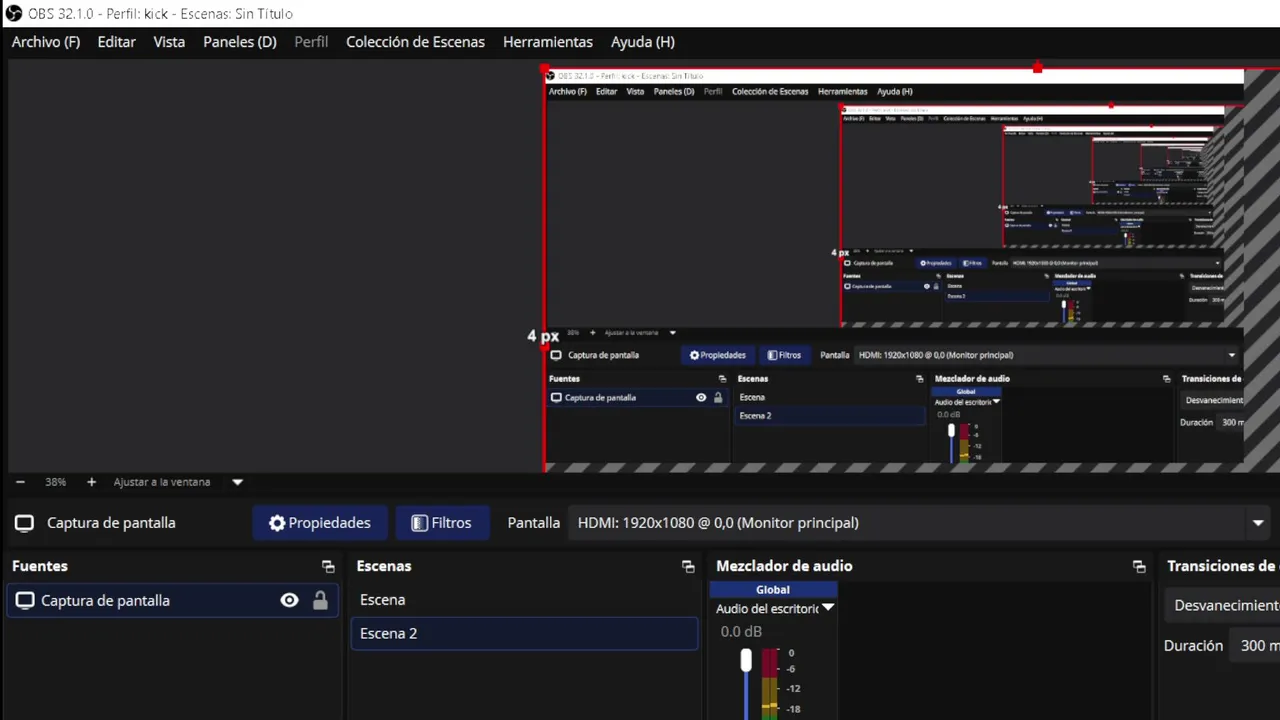Zoom out the preview with minus button
1280x720 pixels.
point(20,482)
